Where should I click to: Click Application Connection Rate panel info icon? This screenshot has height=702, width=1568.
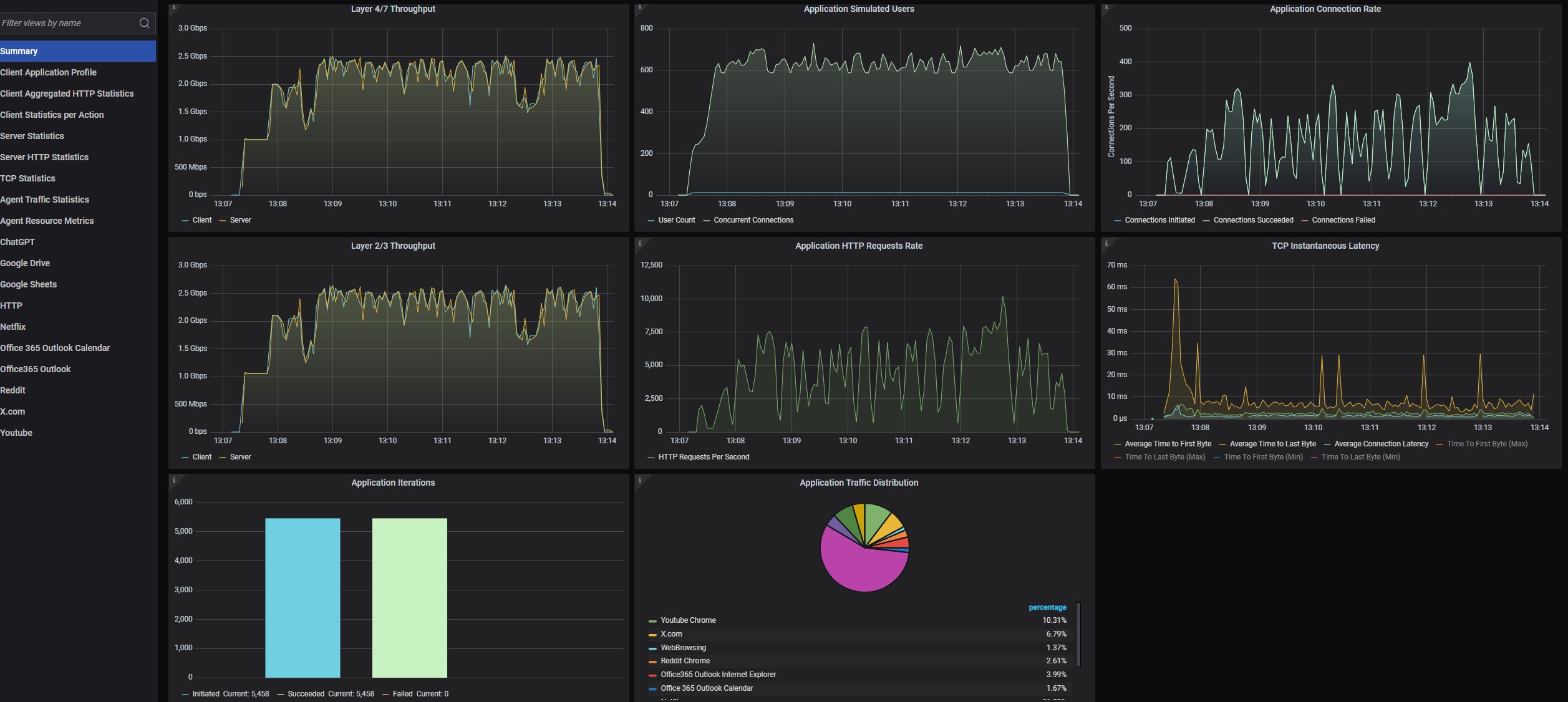(x=1106, y=7)
